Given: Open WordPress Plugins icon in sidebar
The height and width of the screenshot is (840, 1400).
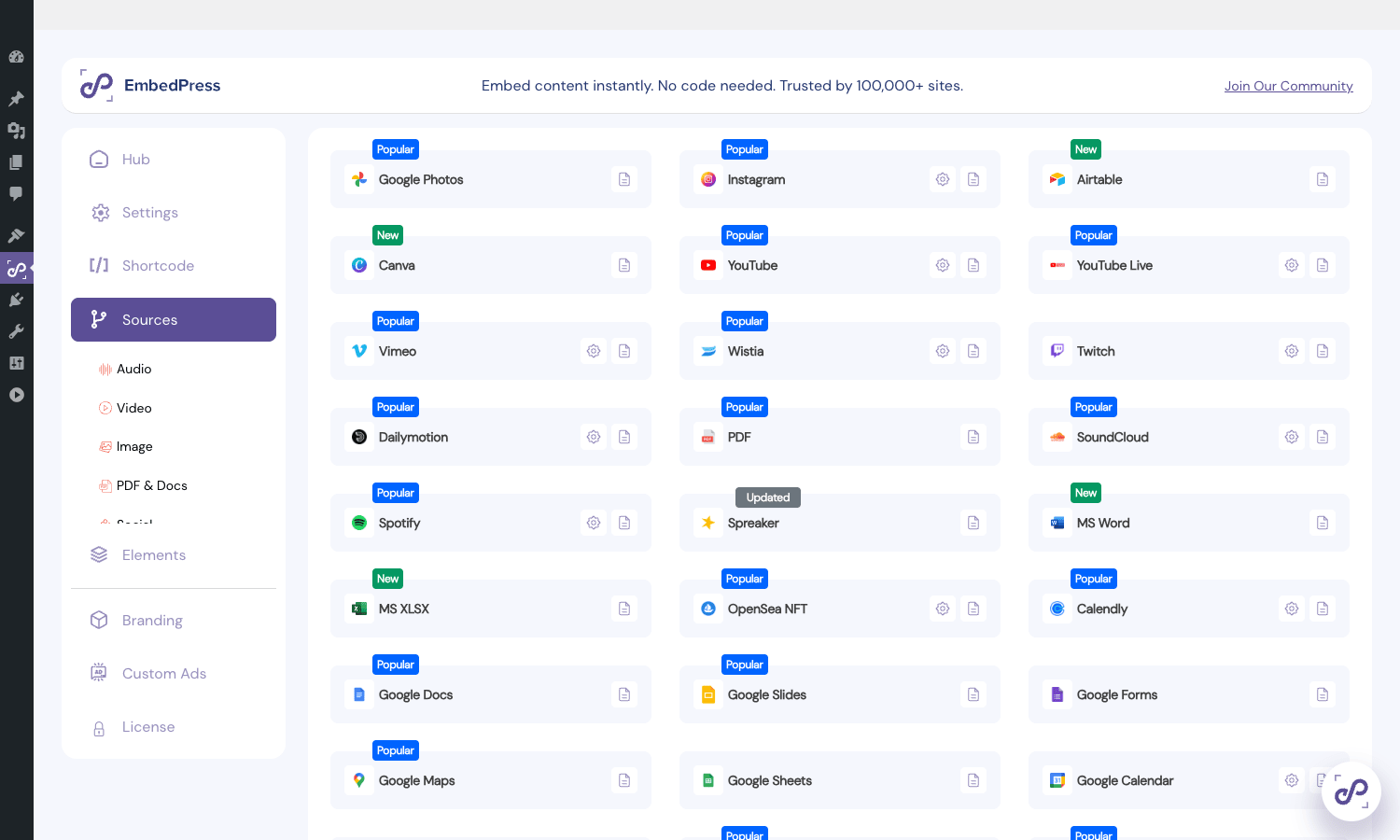Looking at the screenshot, I should (16, 300).
